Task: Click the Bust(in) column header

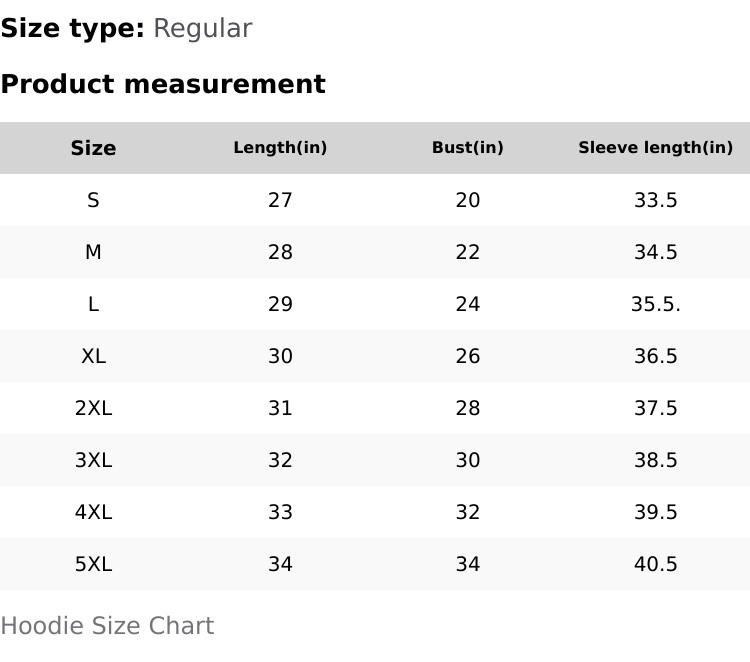Action: [x=467, y=148]
